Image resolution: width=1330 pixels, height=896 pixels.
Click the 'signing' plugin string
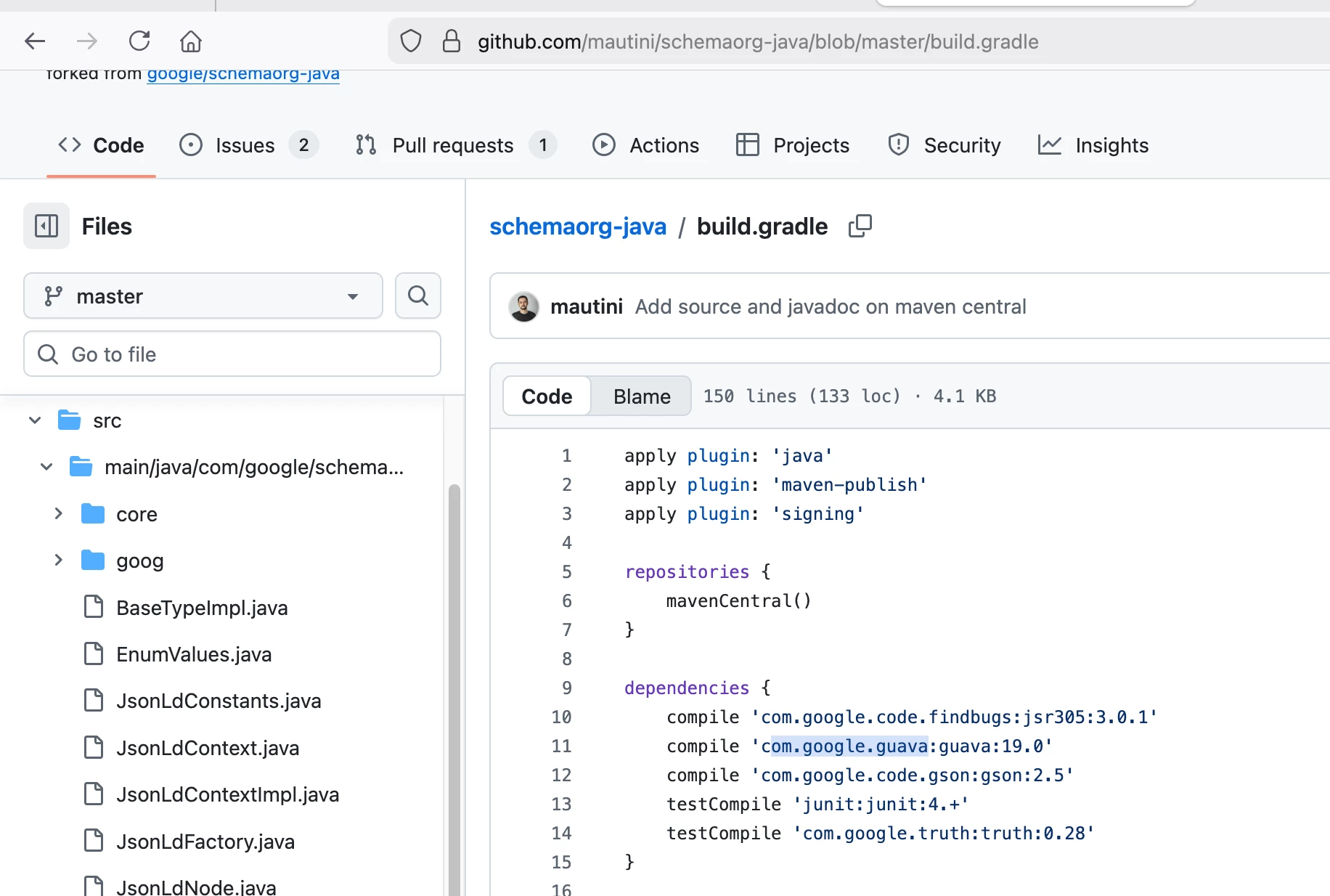pyautogui.click(x=817, y=514)
